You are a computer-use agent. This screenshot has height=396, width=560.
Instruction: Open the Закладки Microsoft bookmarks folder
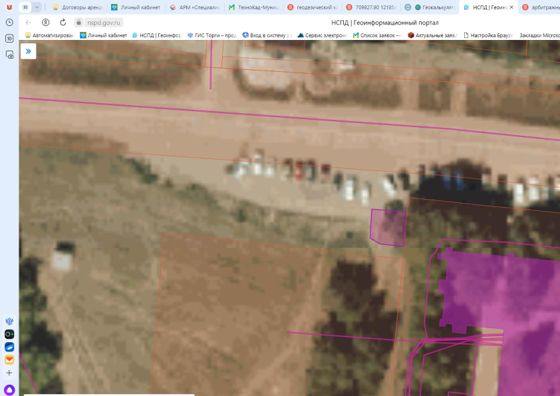539,35
